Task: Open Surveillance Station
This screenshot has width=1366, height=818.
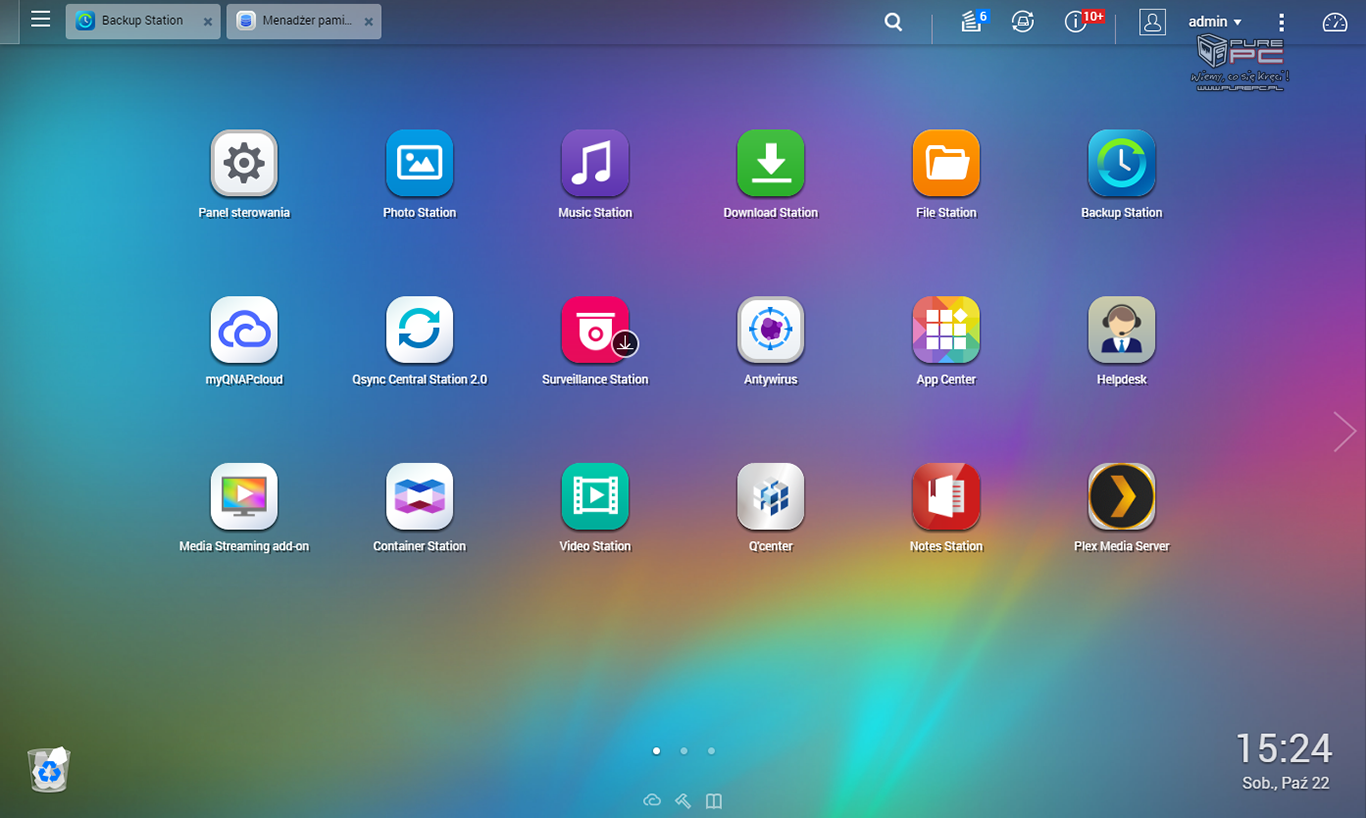Action: tap(595, 330)
